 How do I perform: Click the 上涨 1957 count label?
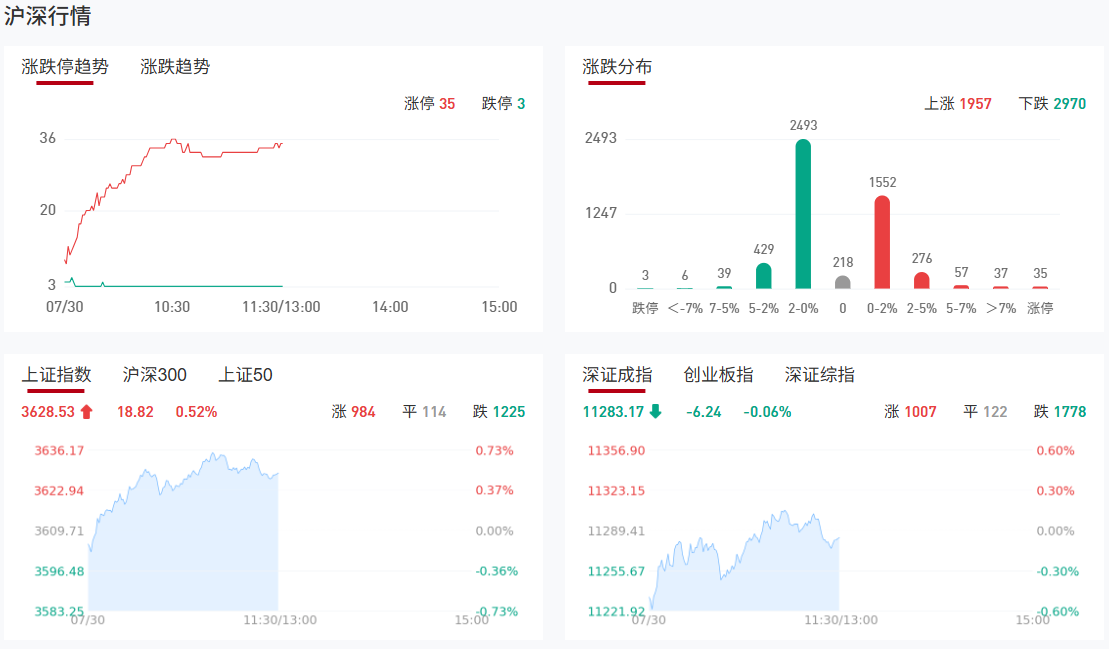(957, 104)
